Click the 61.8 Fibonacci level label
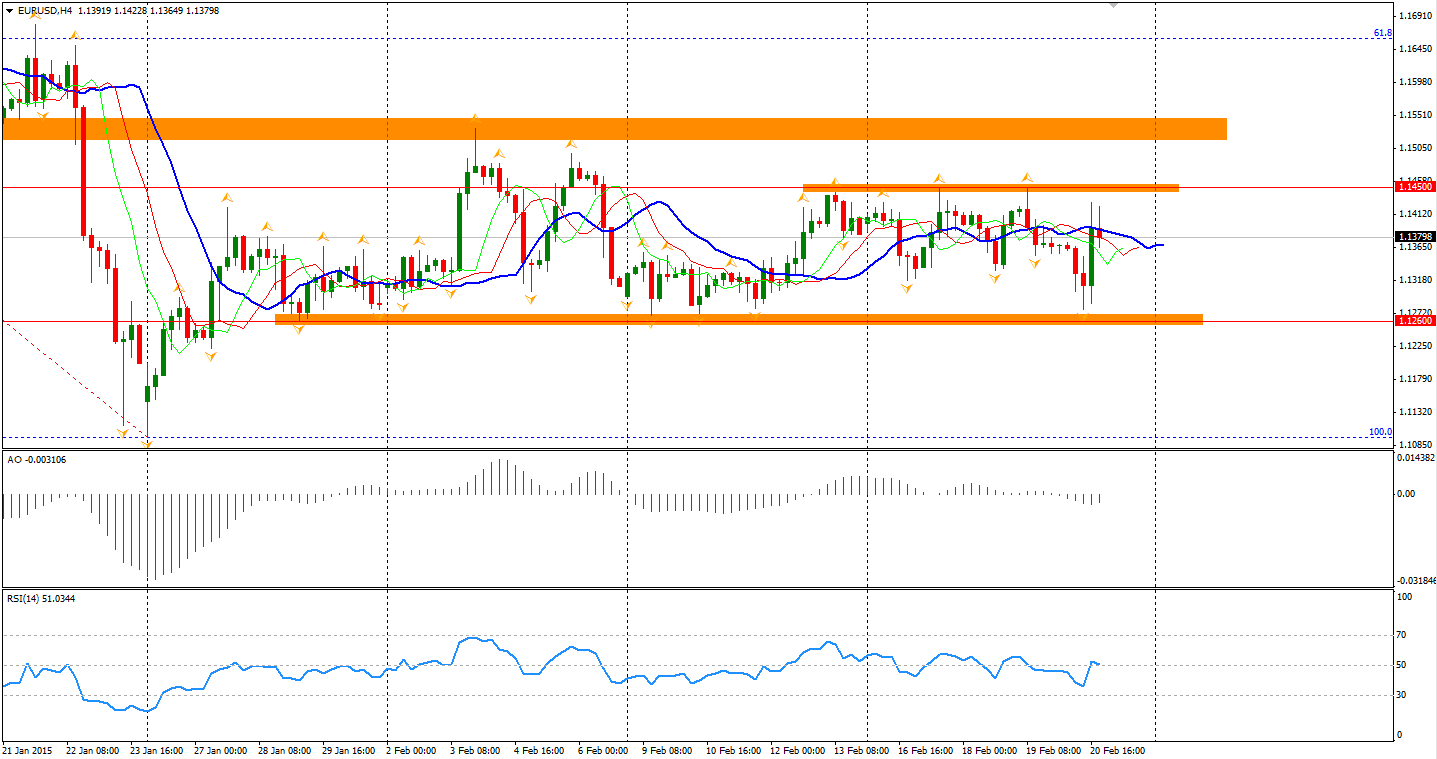 tap(1382, 33)
